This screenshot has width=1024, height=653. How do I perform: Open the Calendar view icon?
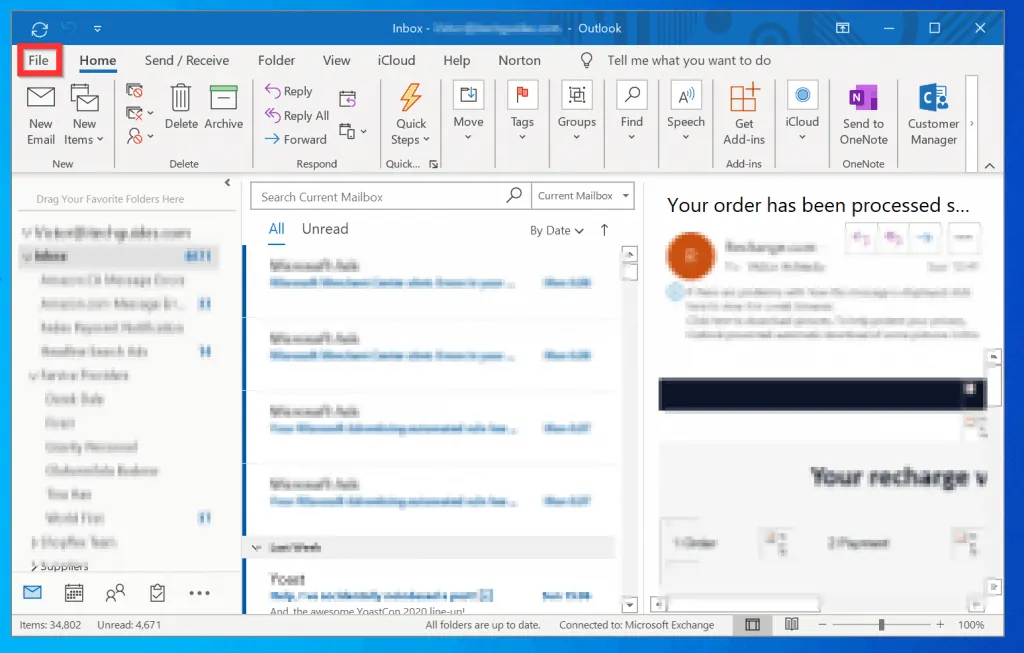tap(74, 593)
